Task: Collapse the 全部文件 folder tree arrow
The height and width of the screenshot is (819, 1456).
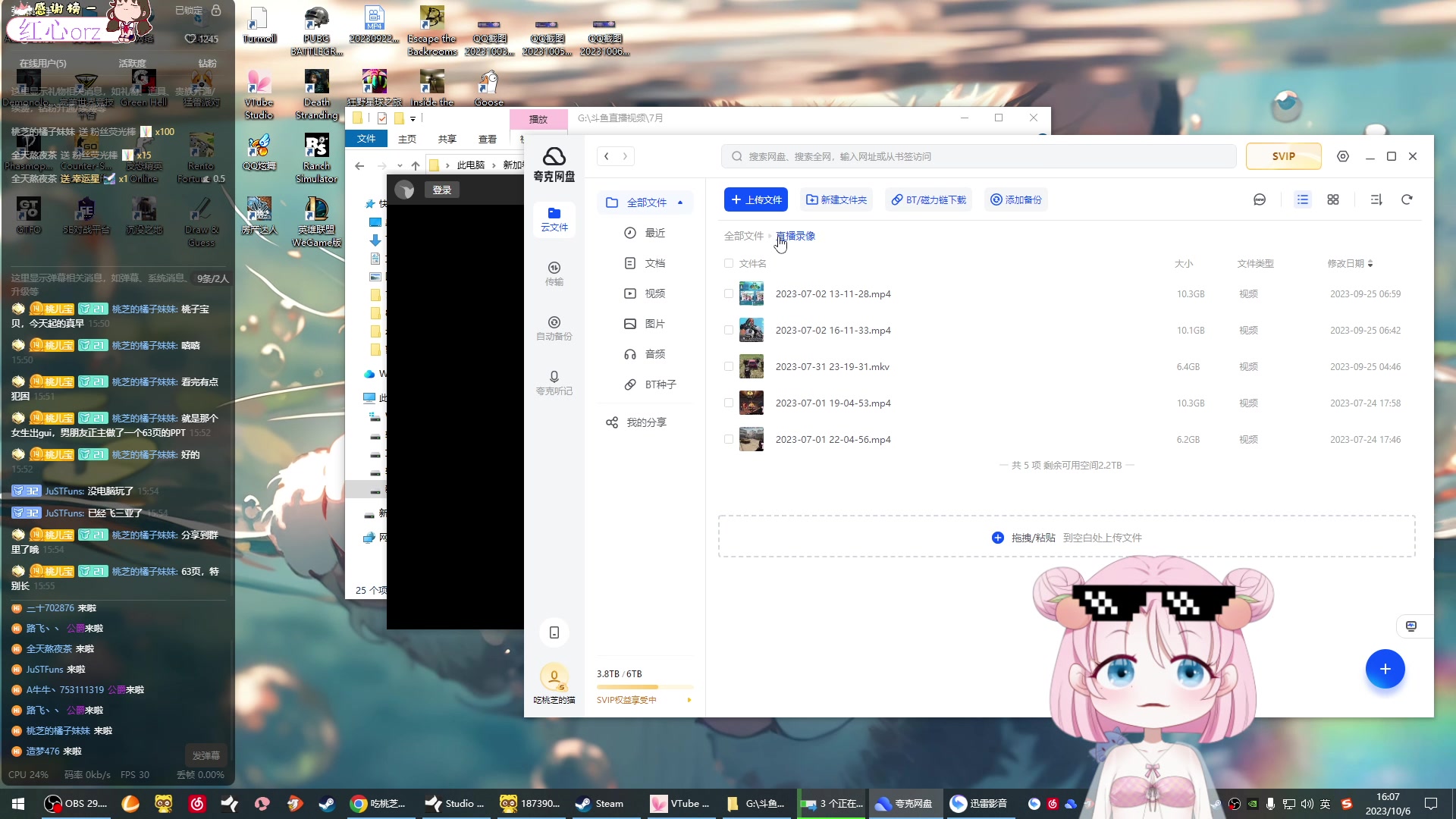Action: click(x=680, y=202)
